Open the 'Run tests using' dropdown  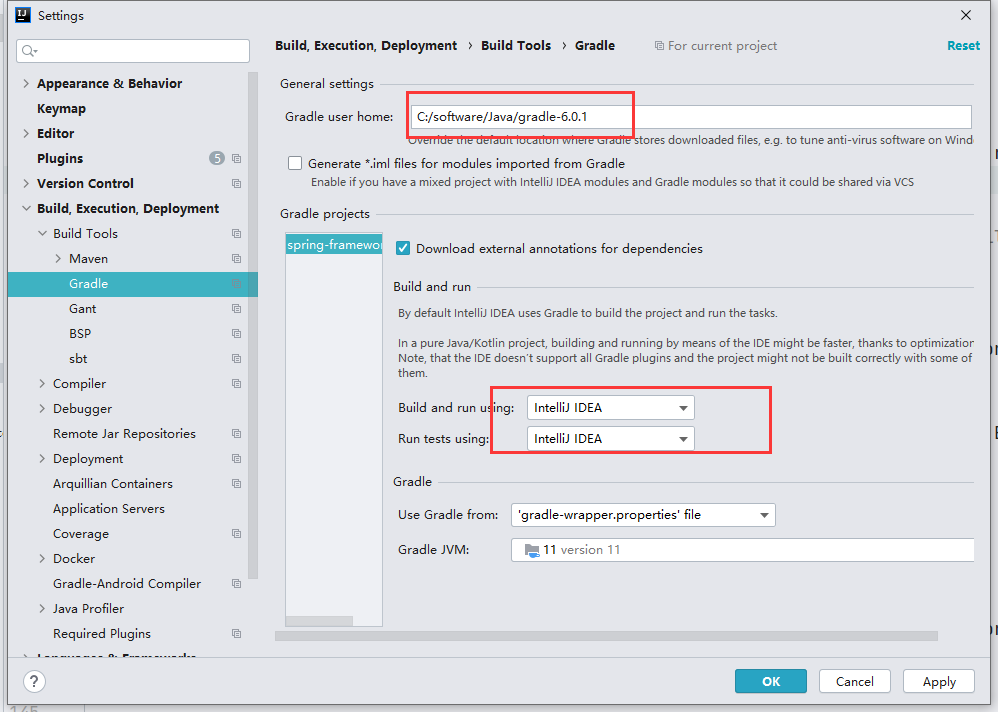point(610,438)
